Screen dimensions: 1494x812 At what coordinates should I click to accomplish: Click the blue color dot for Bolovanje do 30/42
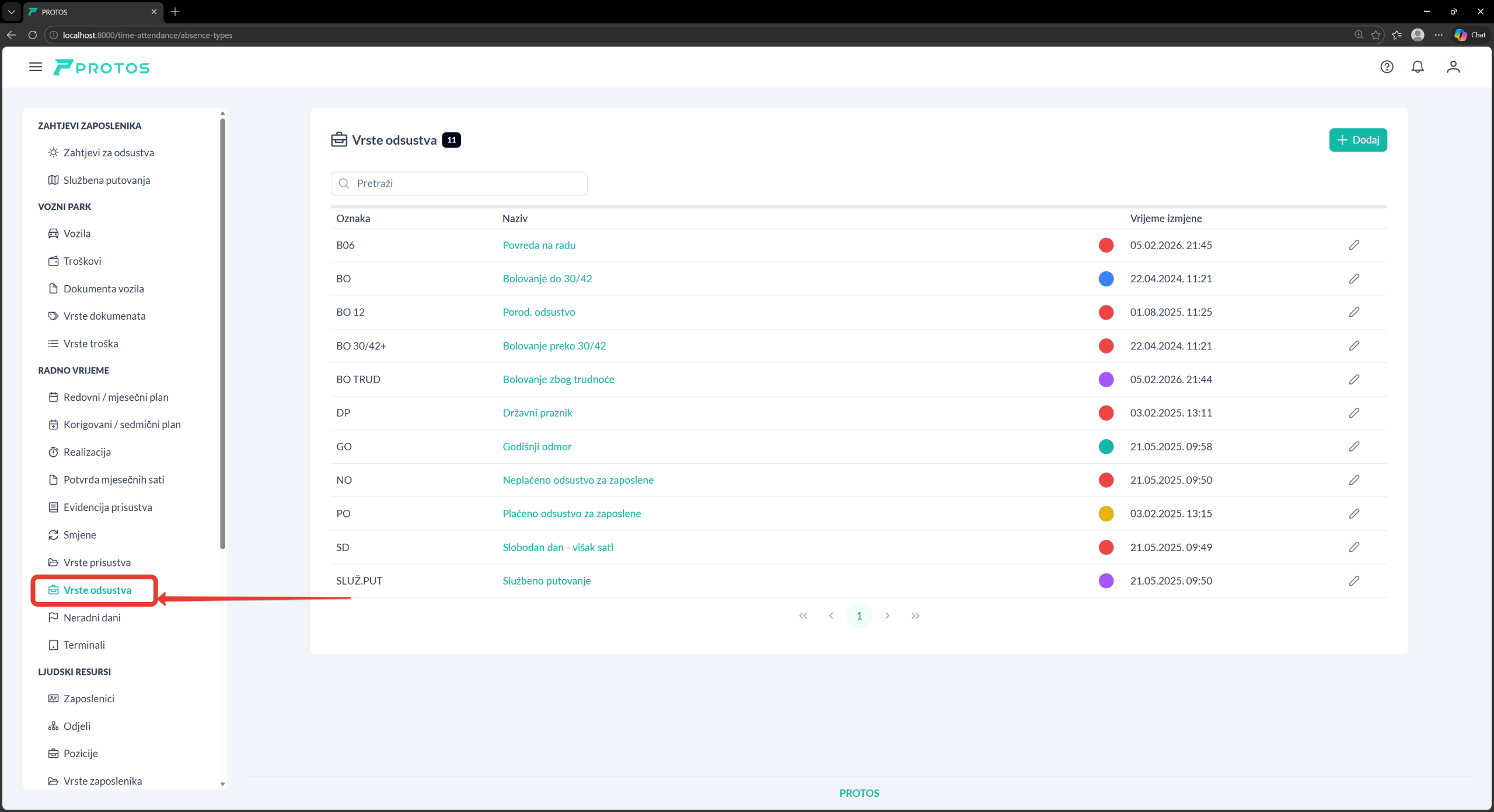point(1106,279)
